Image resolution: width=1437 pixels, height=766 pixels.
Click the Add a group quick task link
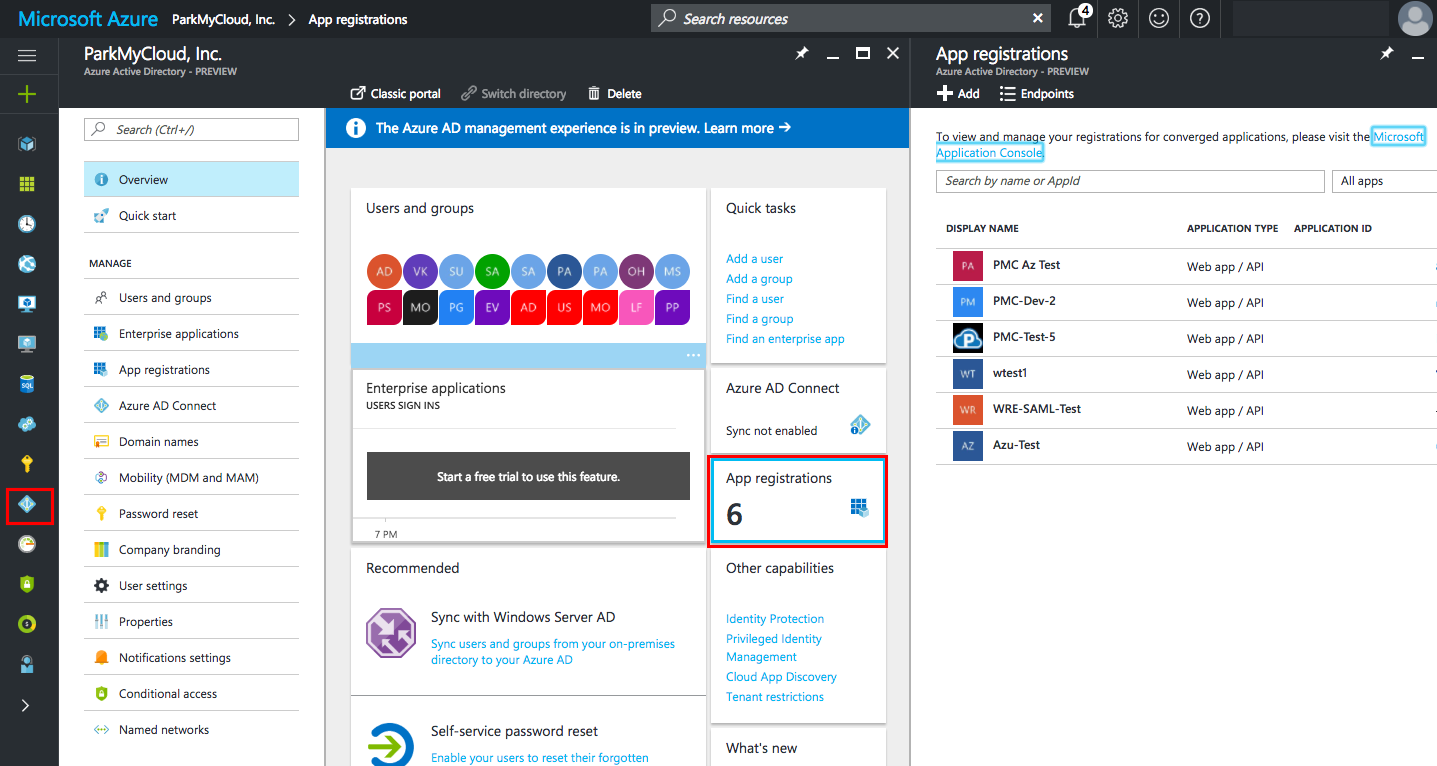(759, 279)
